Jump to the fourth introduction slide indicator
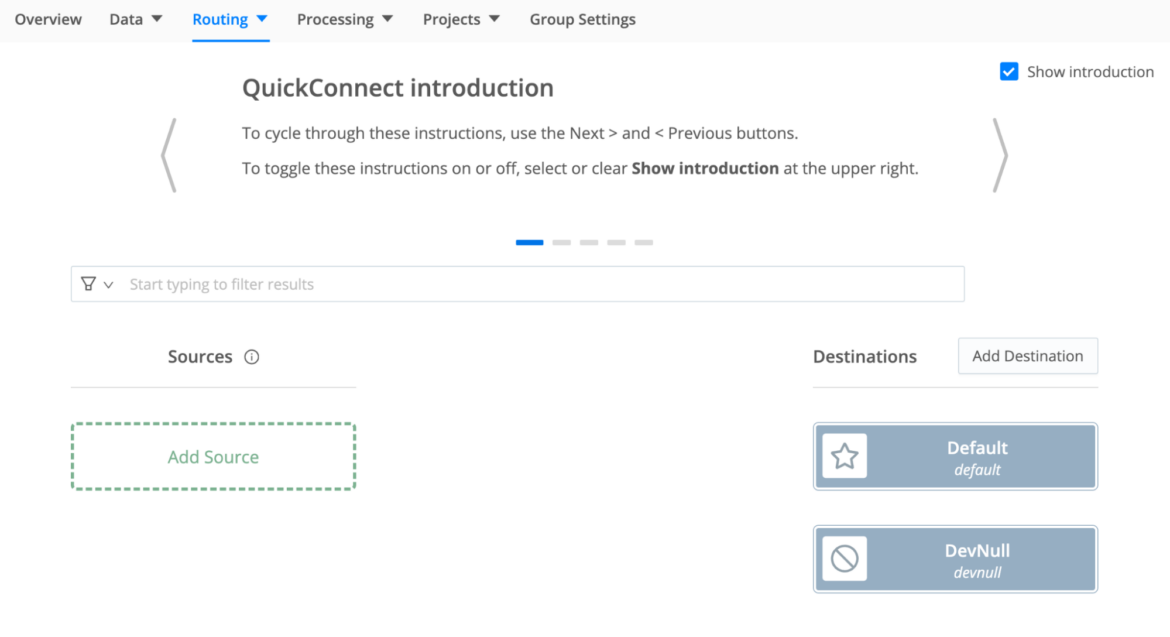Screen dimensions: 1170x637 (x=616, y=242)
